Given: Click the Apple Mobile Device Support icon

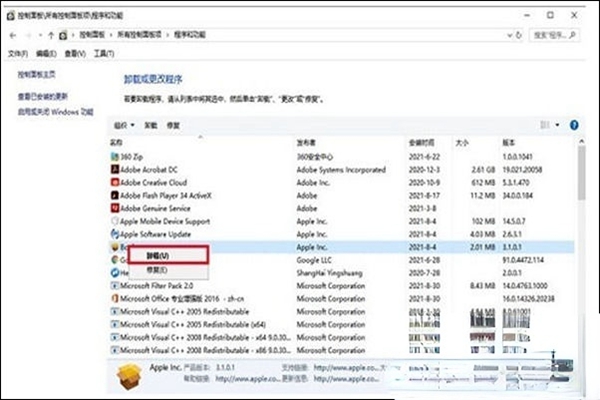Looking at the screenshot, I should click(114, 221).
